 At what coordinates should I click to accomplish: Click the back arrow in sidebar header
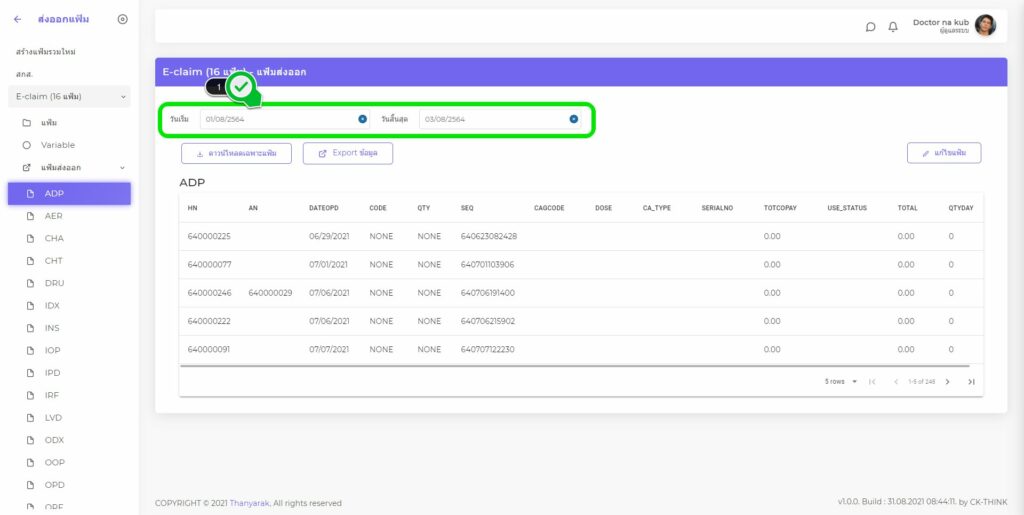(17, 19)
